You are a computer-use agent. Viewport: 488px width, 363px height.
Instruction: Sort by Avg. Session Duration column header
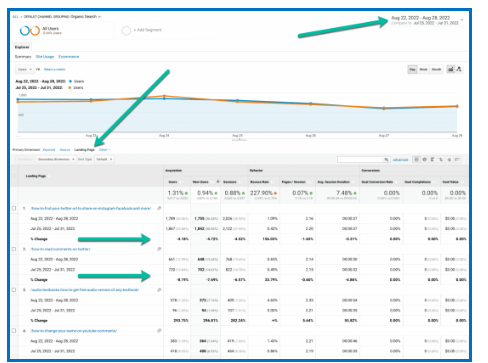(x=334, y=182)
